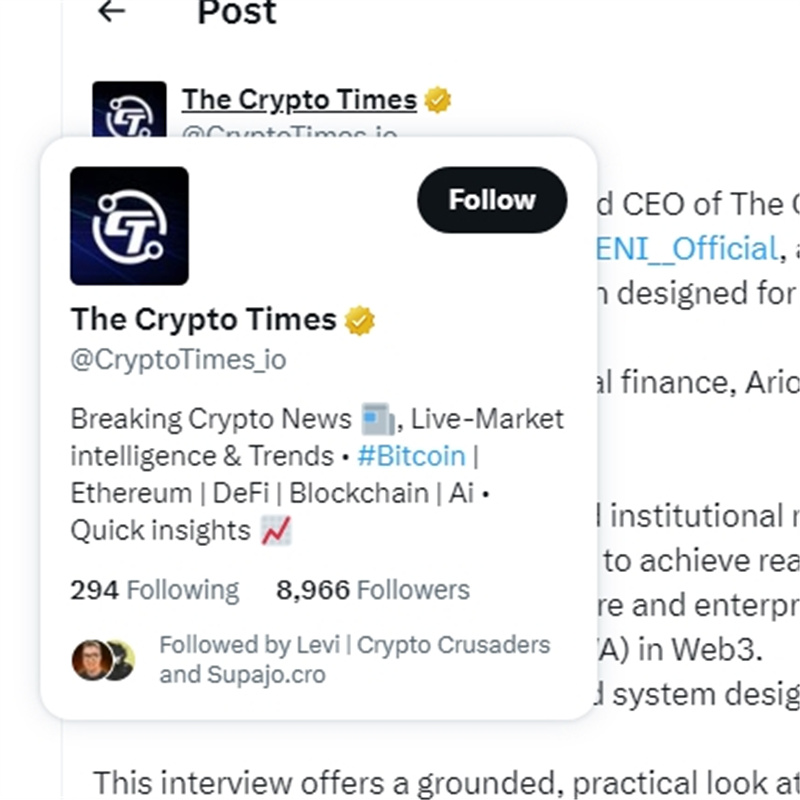The image size is (800, 800).
Task: Open the #Bitcoin hashtag link
Action: (x=411, y=456)
